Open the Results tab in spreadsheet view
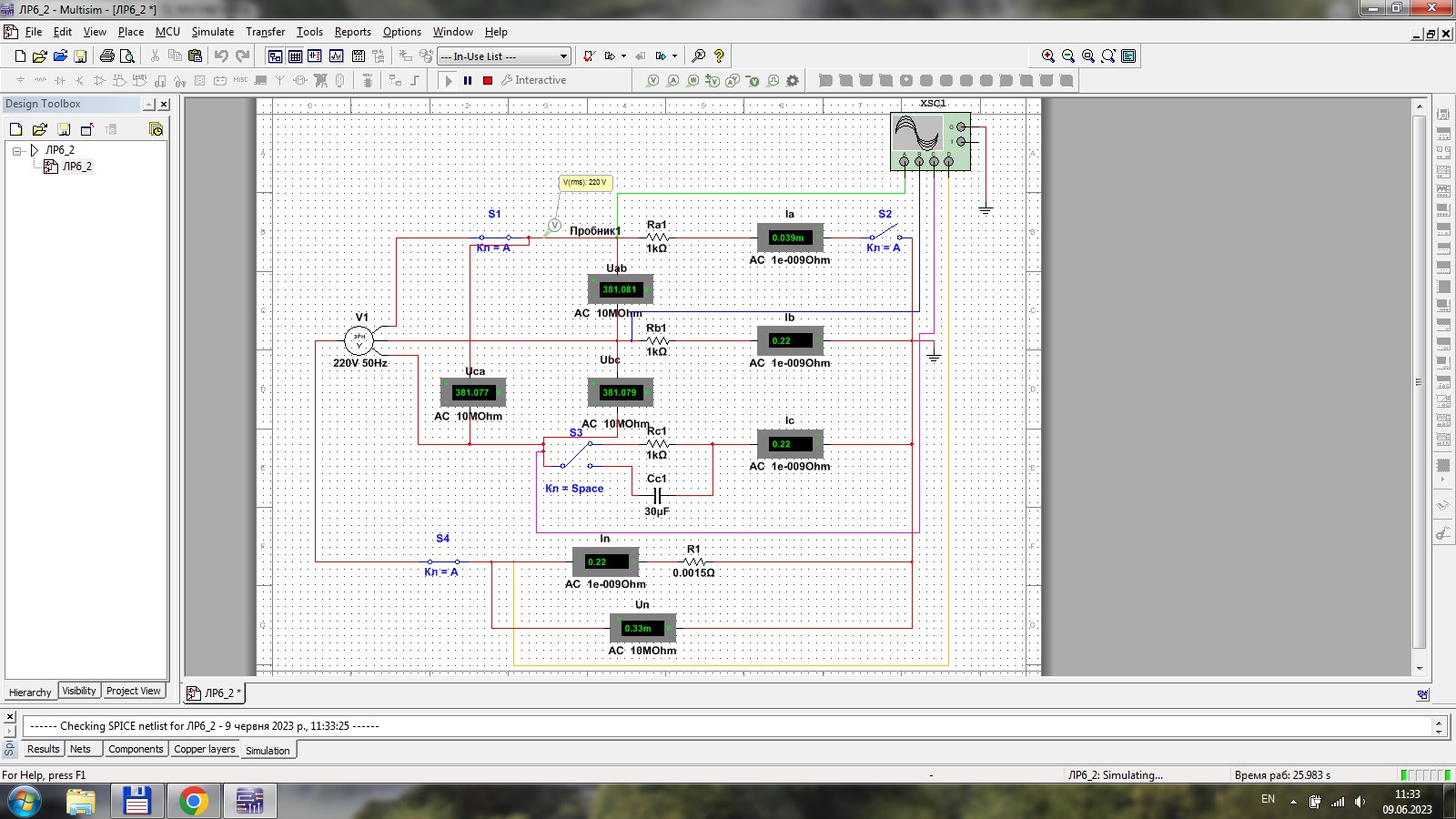This screenshot has width=1456, height=819. [x=43, y=749]
